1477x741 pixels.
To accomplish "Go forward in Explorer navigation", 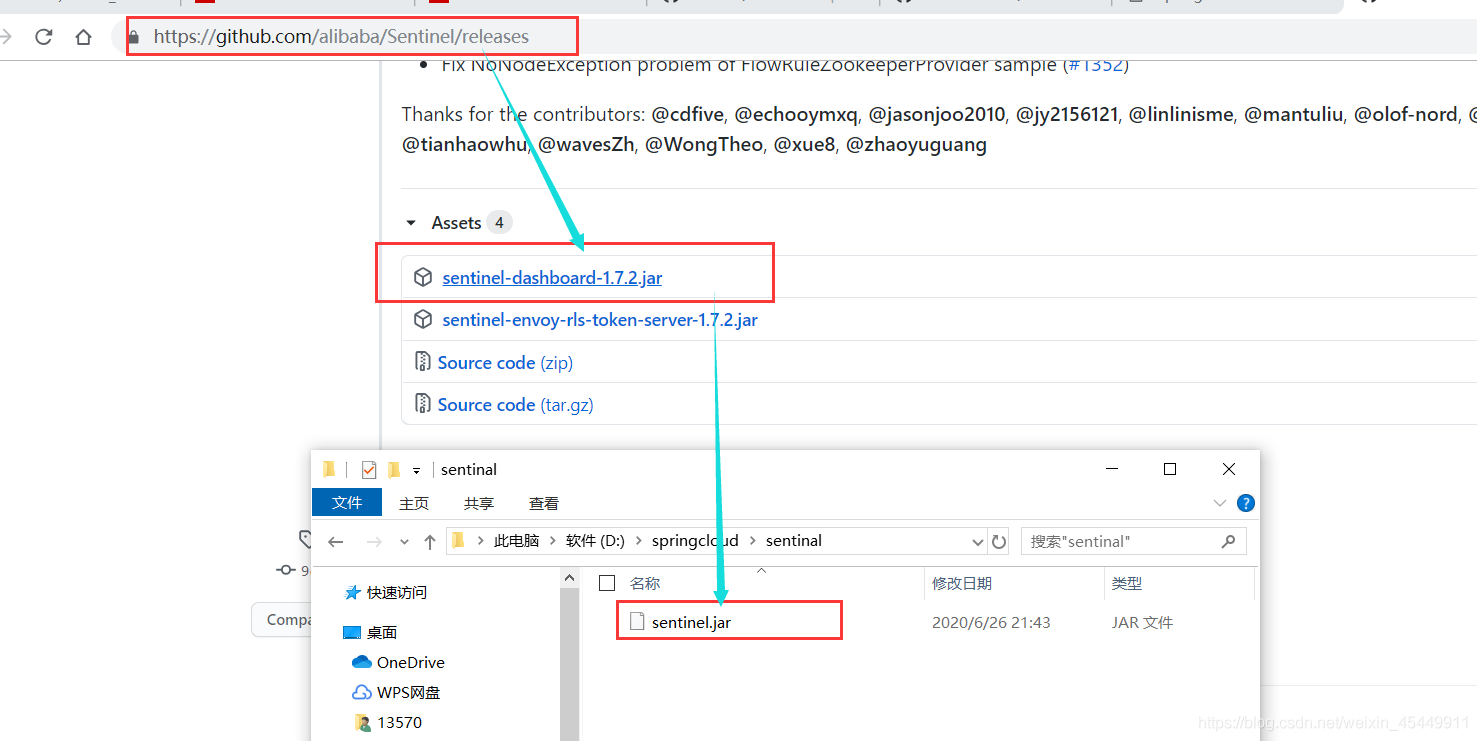I will point(374,541).
